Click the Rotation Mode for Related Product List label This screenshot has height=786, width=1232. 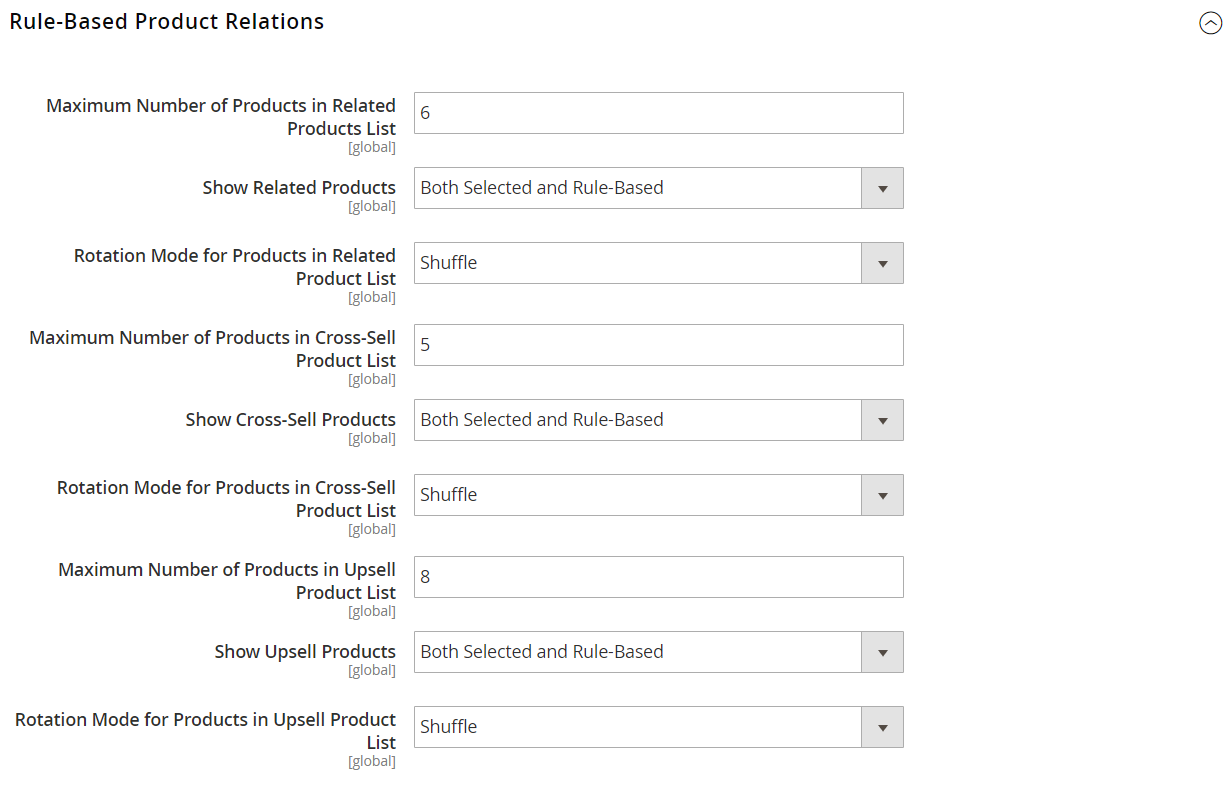(235, 267)
